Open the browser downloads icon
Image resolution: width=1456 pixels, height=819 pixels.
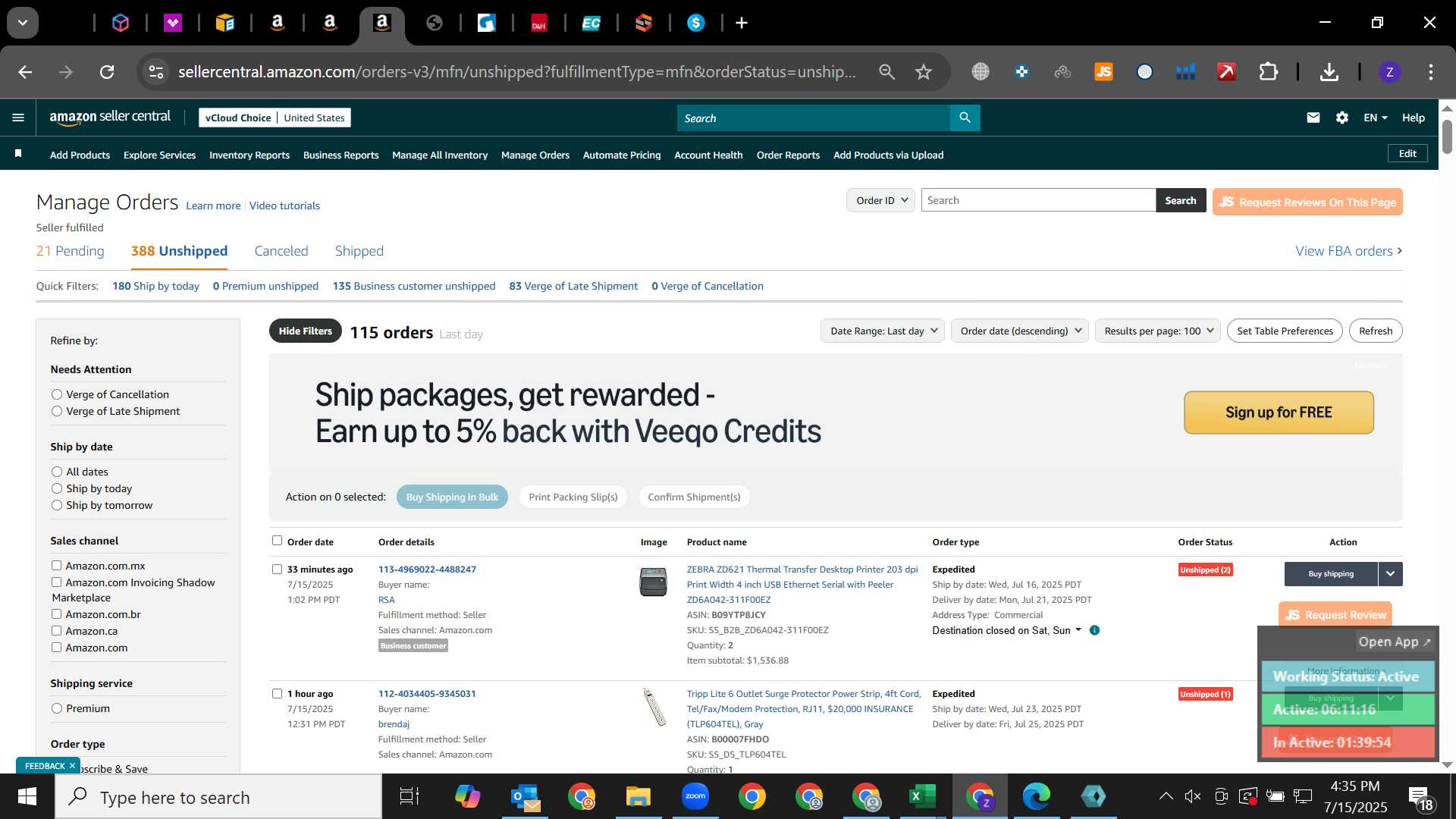point(1329,72)
